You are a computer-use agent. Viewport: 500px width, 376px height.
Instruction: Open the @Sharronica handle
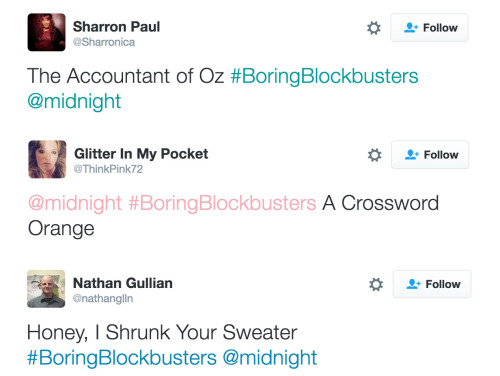coord(104,42)
